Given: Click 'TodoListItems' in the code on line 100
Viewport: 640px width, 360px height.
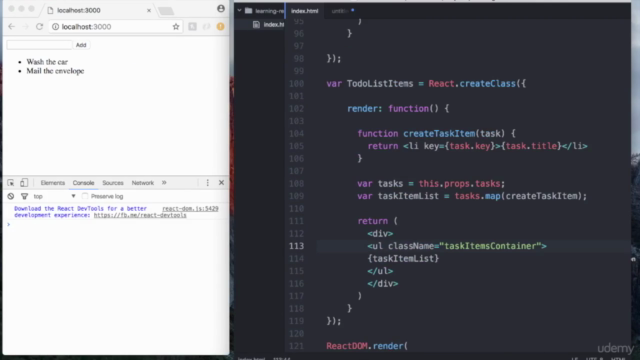Looking at the screenshot, I should [380, 84].
